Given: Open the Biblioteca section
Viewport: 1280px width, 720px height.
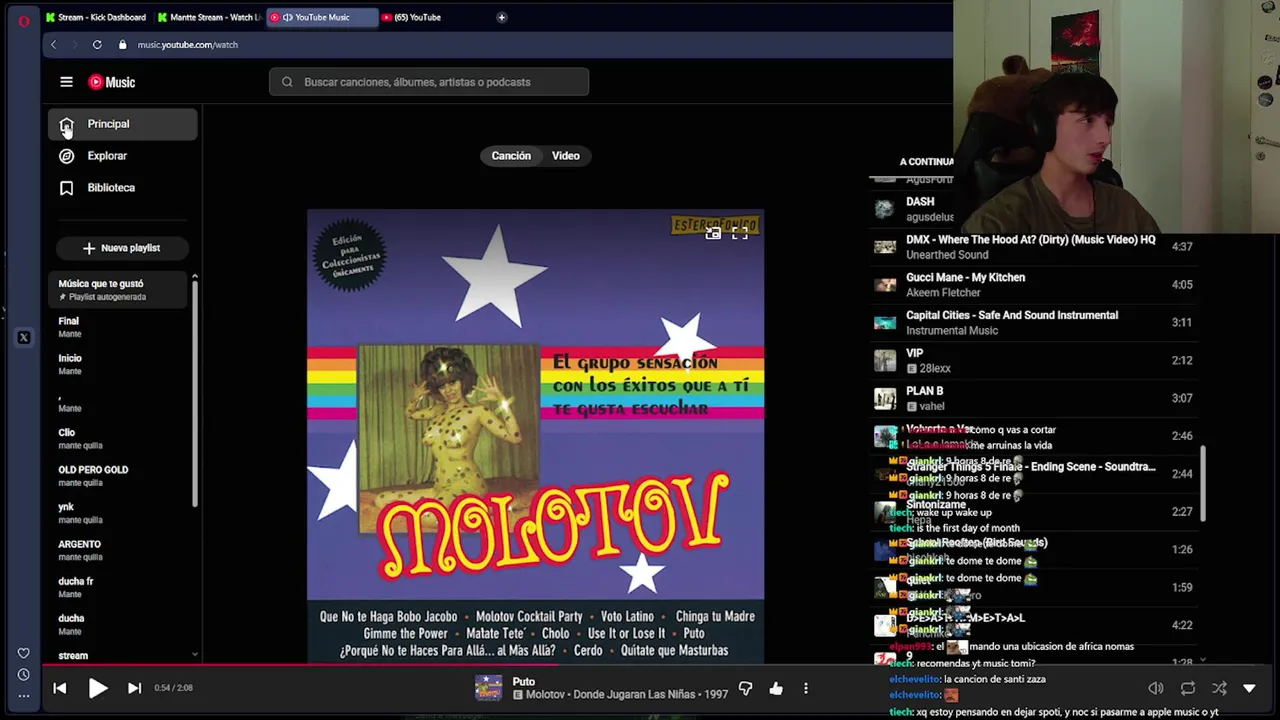Looking at the screenshot, I should pos(123,188).
